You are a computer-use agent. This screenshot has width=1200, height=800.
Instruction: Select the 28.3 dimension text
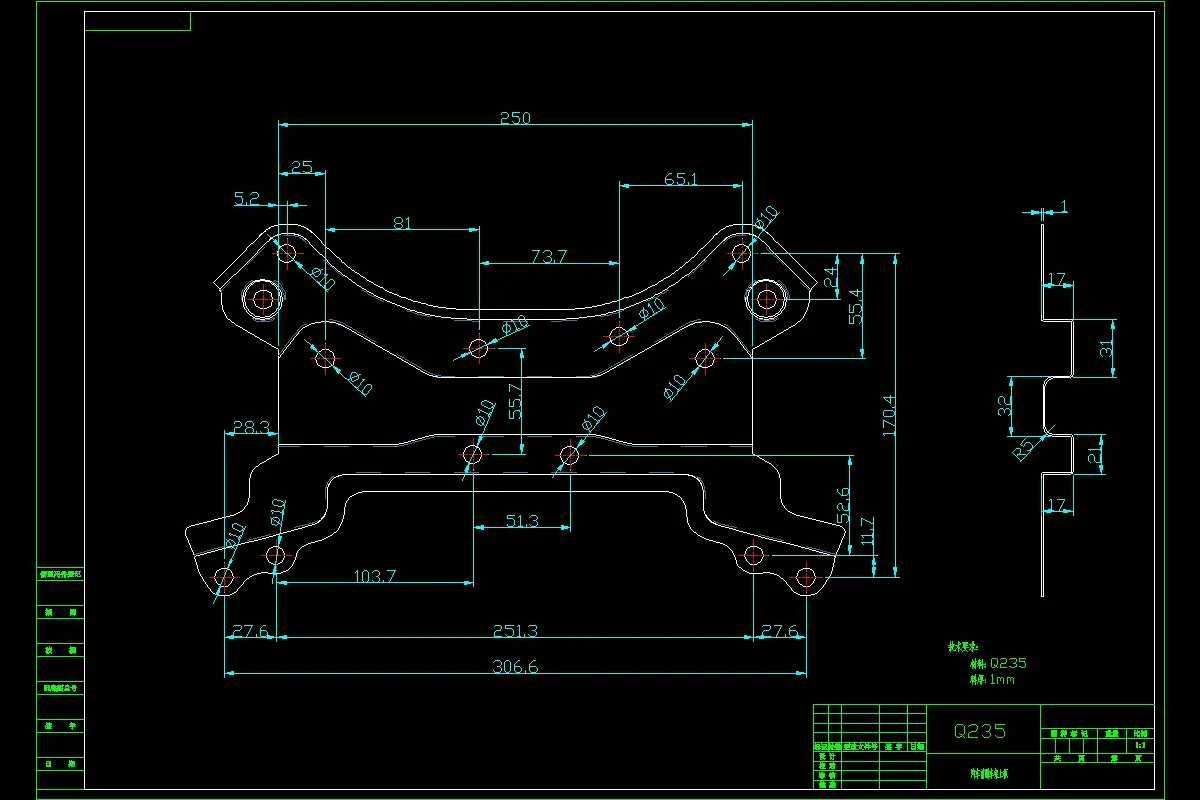click(251, 427)
